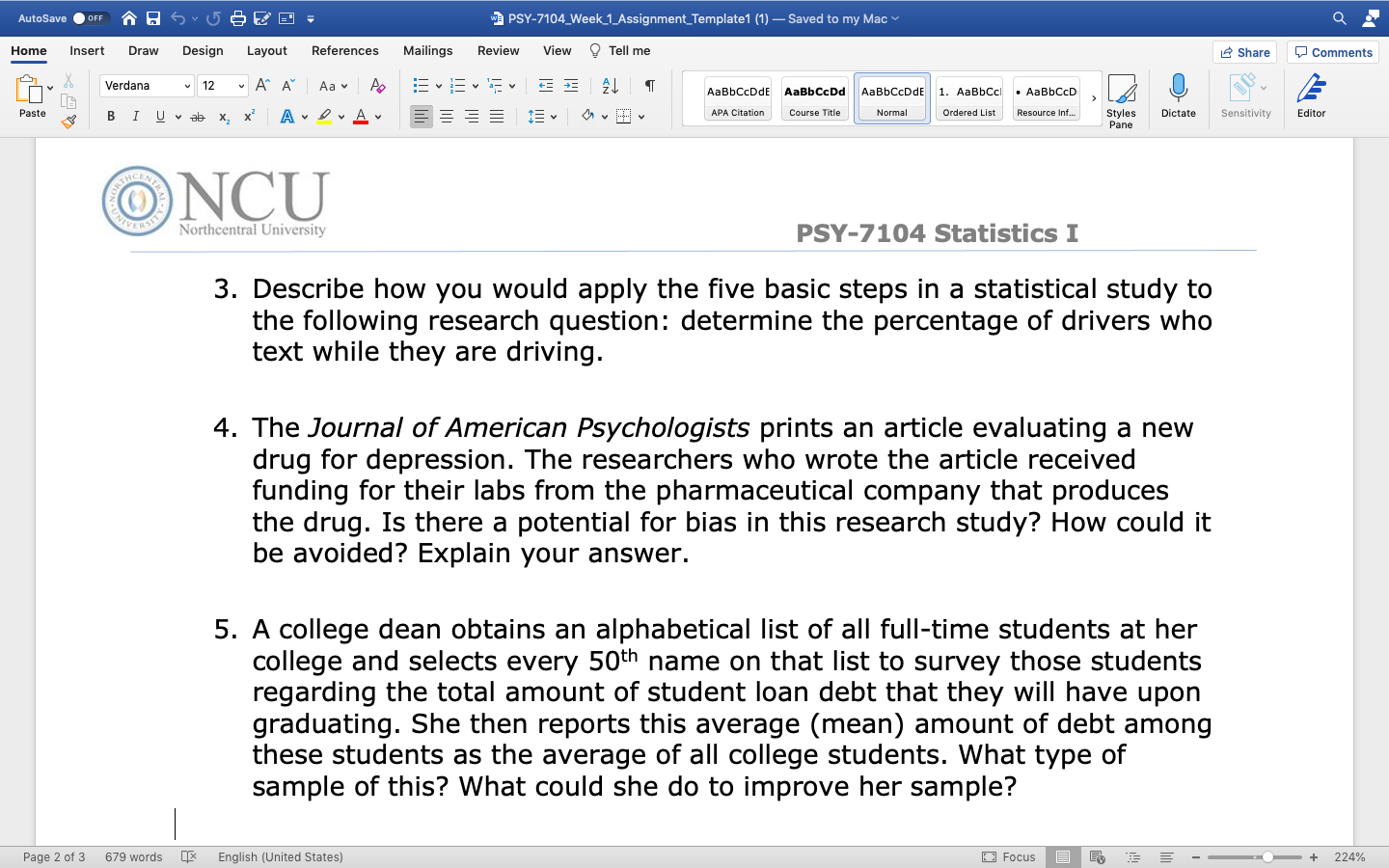This screenshot has width=1389, height=868.
Task: Apply center alignment
Action: [x=447, y=116]
